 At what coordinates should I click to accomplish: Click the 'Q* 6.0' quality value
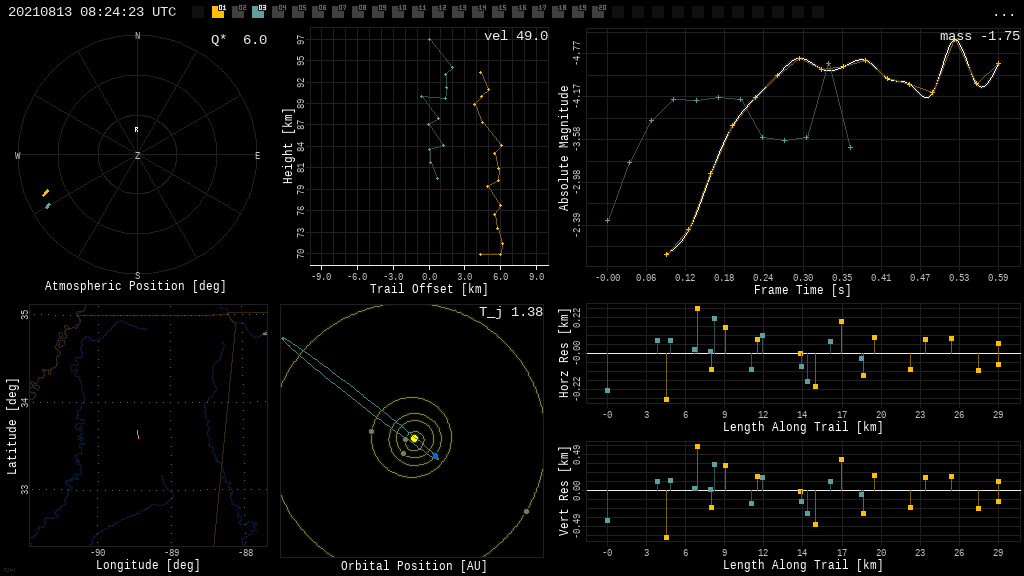pyautogui.click(x=239, y=40)
